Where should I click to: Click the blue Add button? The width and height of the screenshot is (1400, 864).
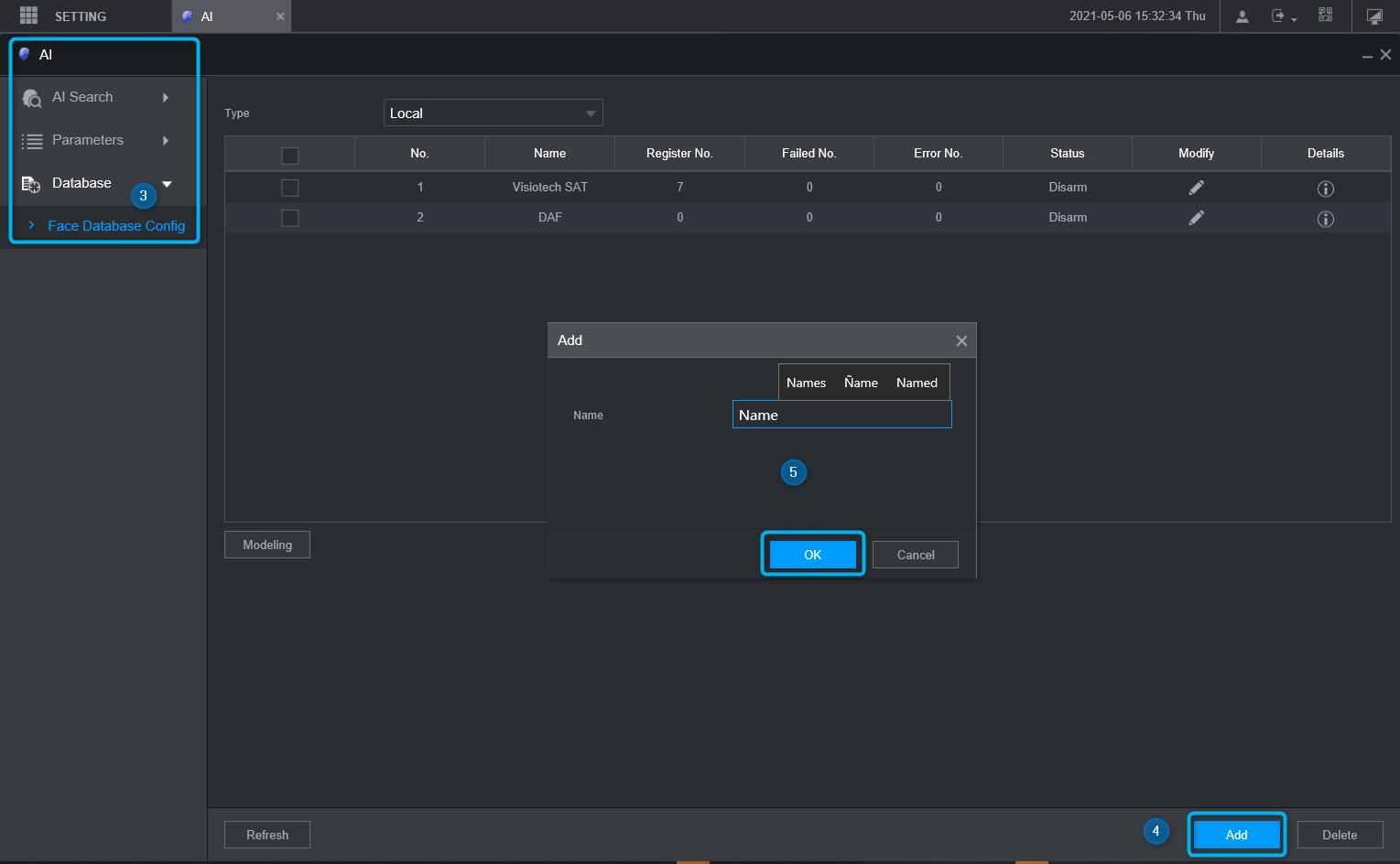coord(1237,835)
